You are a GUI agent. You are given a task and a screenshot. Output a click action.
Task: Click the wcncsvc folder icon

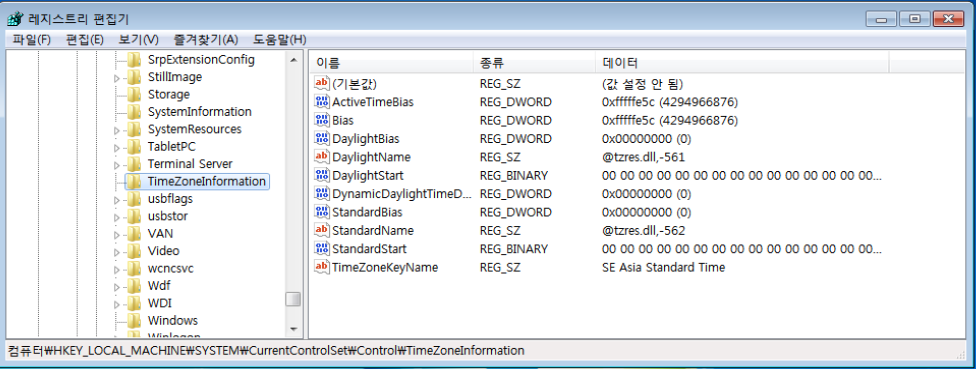click(134, 269)
